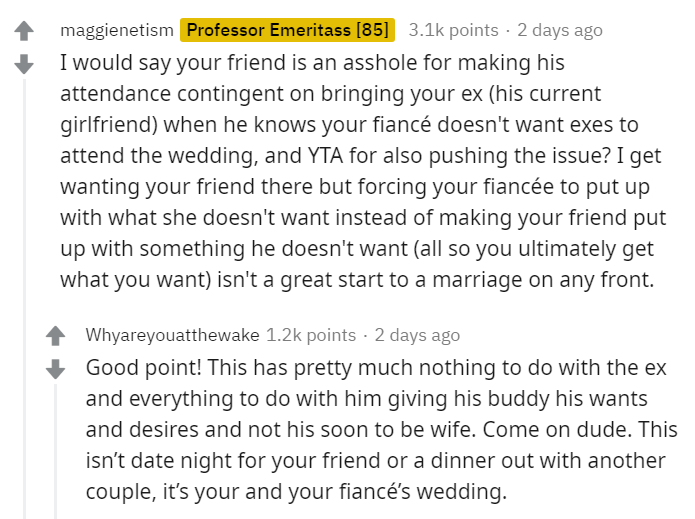Open permalink via reply's 2 days ago timestamp
This screenshot has width=695, height=519.
coord(417,335)
